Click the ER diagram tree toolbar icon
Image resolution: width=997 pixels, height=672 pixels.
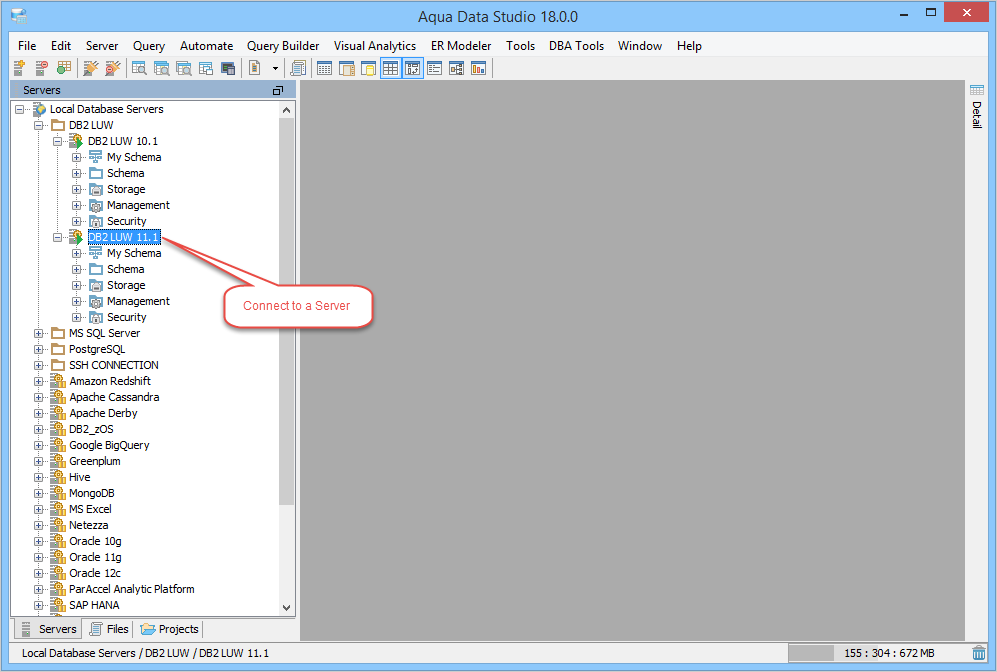(x=457, y=68)
